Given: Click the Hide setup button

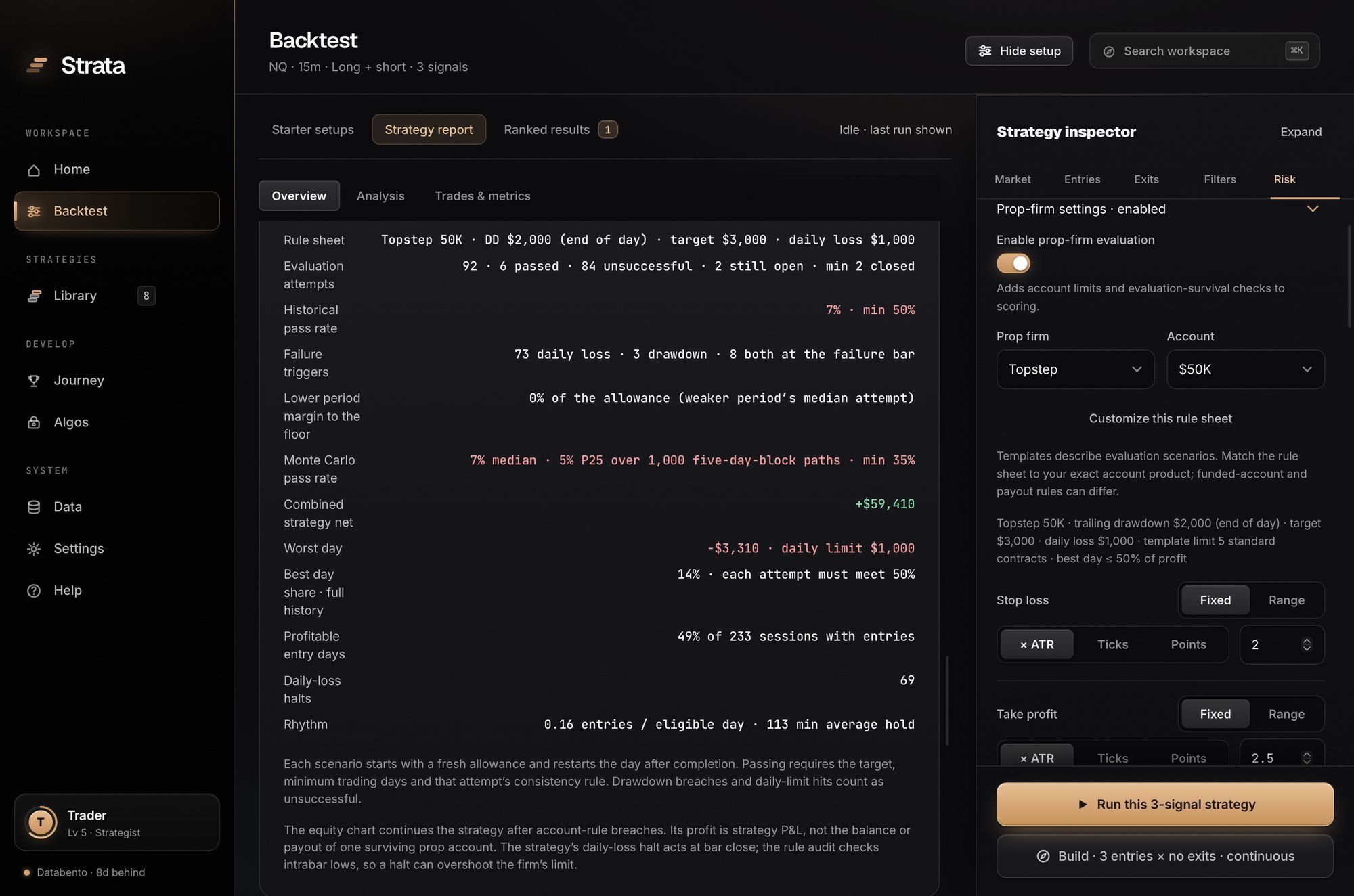Looking at the screenshot, I should pos(1019,51).
